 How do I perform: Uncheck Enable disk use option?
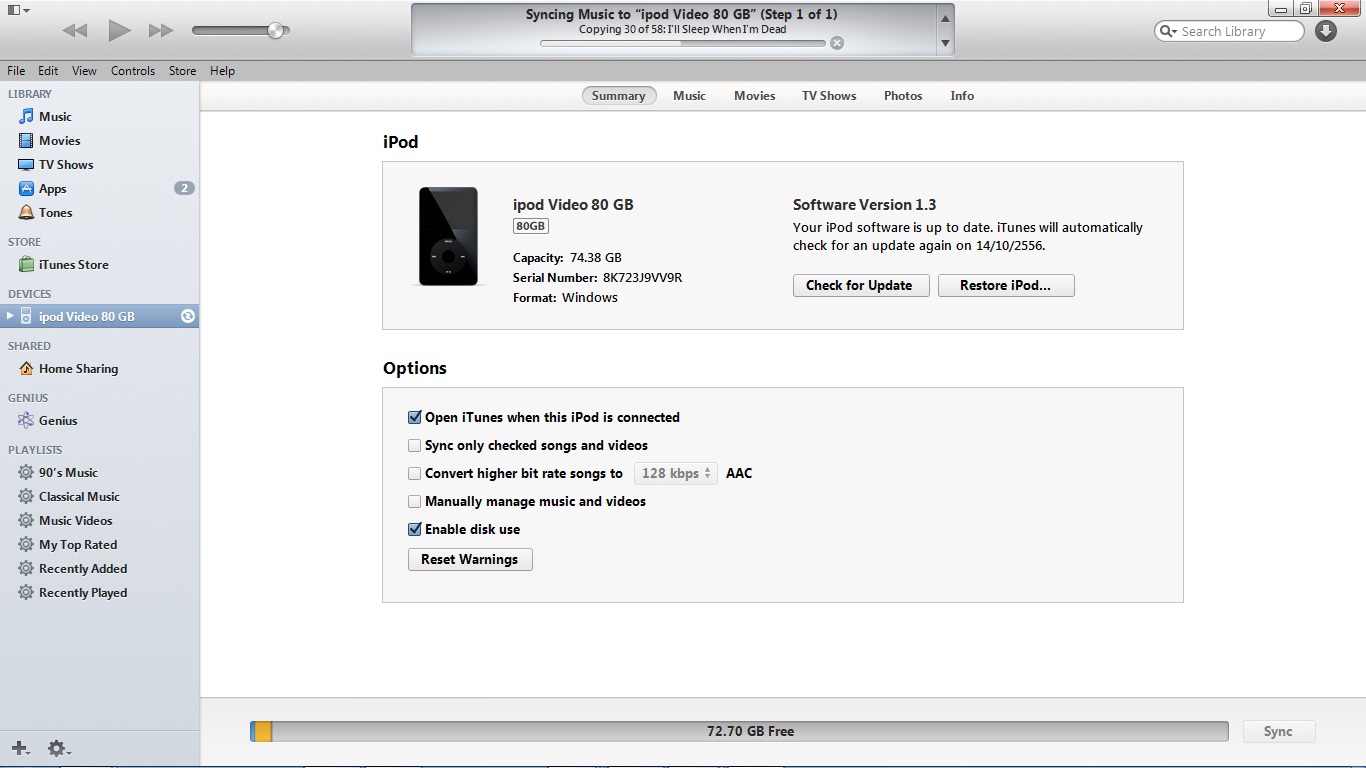[414, 530]
